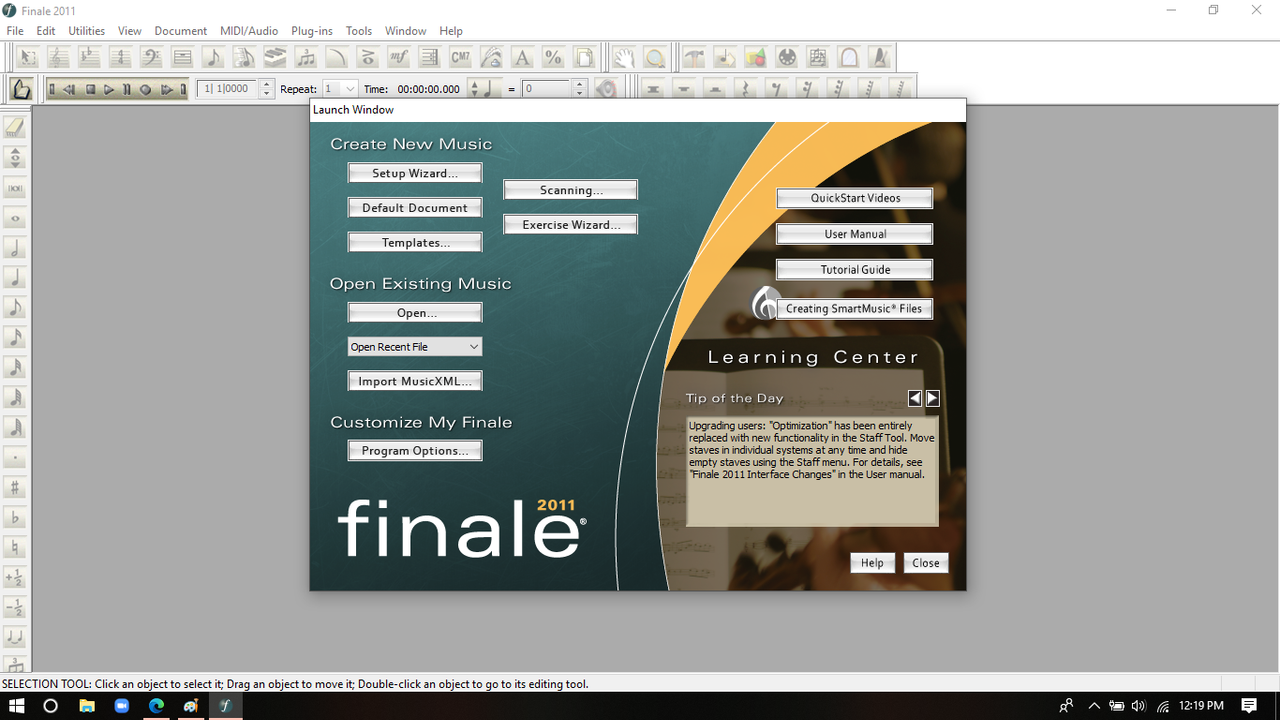This screenshot has width=1280, height=720.
Task: Click the Play button in playback controls
Action: pos(109,89)
